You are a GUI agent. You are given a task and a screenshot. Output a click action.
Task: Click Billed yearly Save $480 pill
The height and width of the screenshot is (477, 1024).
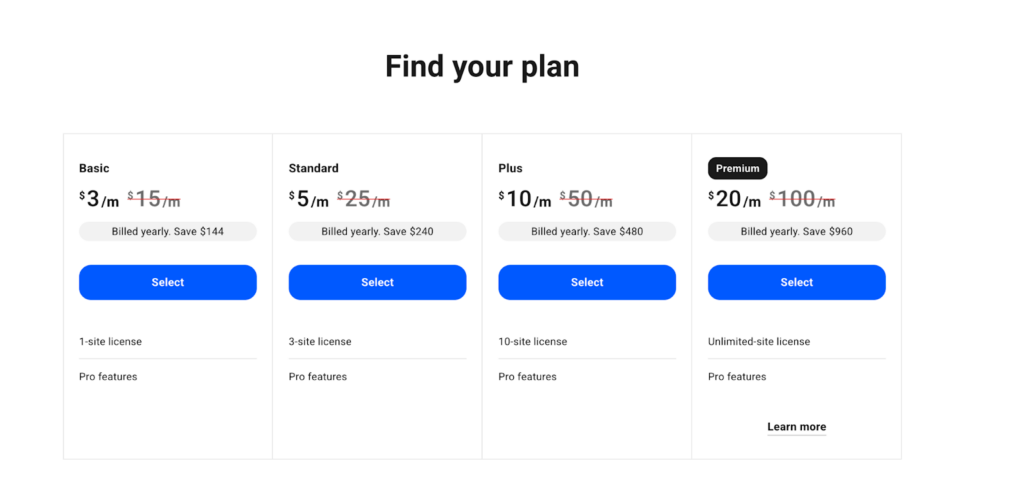(x=587, y=231)
